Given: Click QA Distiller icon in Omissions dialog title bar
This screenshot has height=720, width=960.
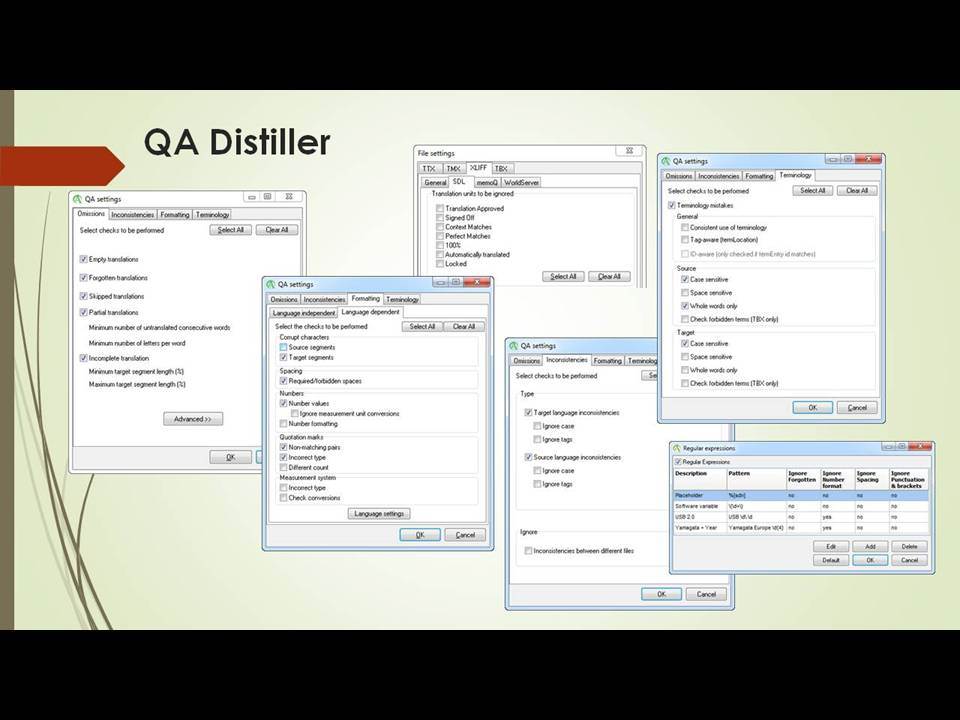Looking at the screenshot, I should (x=78, y=199).
